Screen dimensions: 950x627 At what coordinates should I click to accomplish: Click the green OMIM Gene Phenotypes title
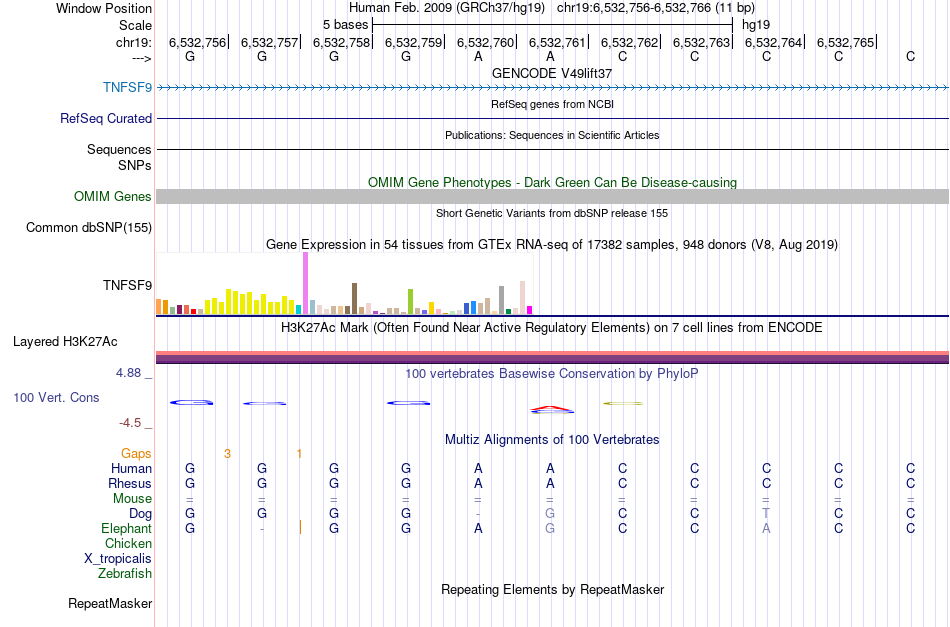552,182
